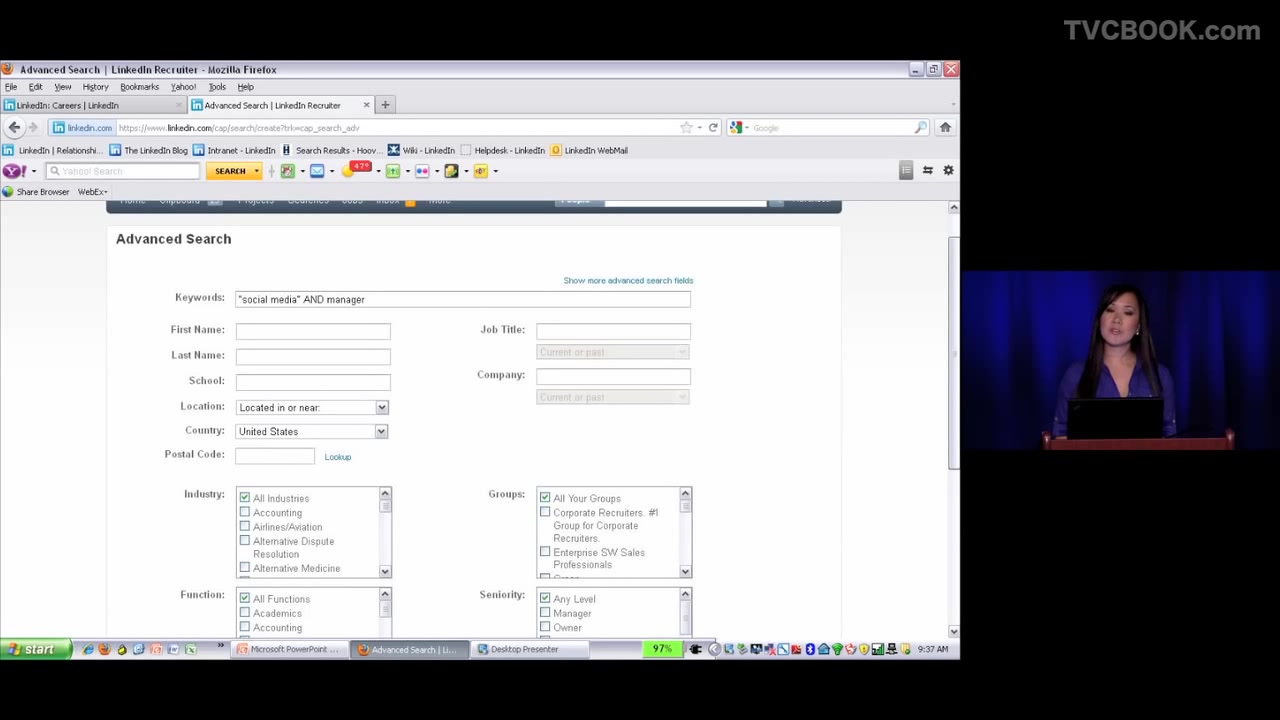Open the Helpdesk - LinkedIn bookmark

click(503, 150)
